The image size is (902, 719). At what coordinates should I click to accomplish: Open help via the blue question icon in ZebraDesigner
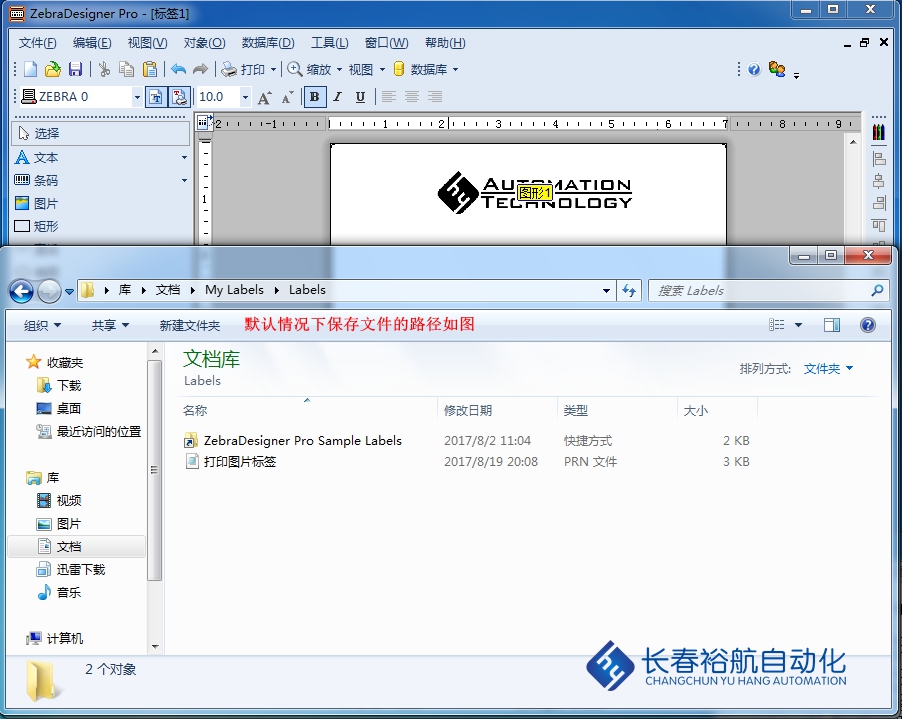754,70
